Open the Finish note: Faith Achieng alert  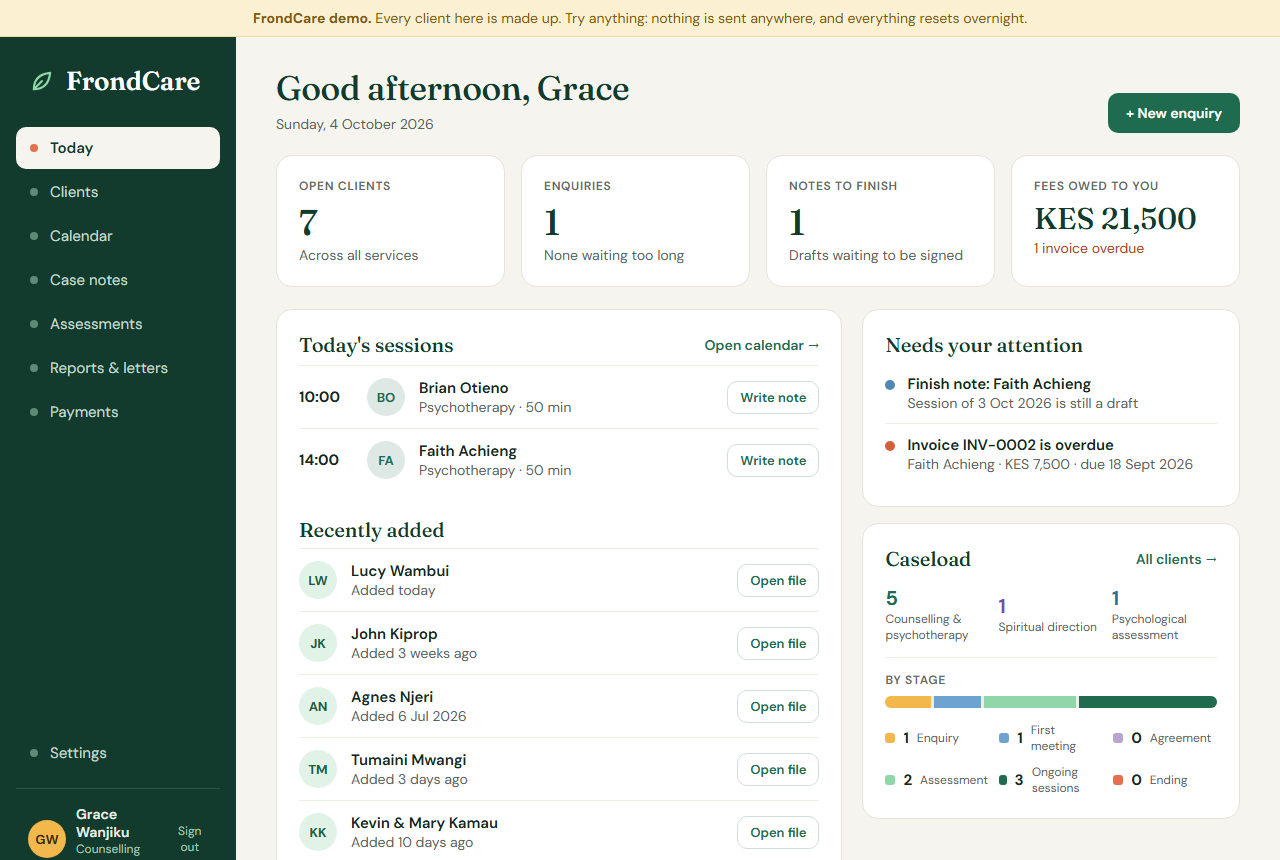(1051, 393)
